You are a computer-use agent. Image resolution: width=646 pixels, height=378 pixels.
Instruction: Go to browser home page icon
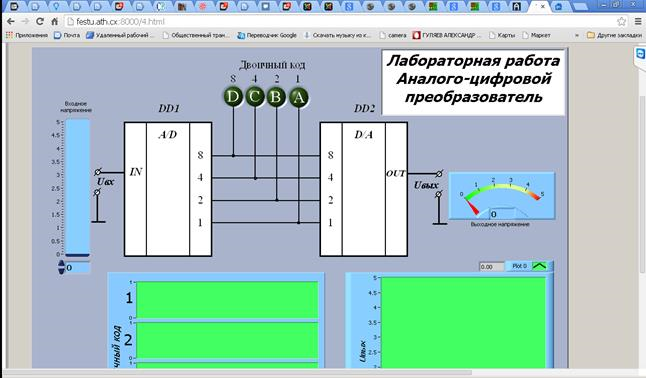[x=54, y=21]
